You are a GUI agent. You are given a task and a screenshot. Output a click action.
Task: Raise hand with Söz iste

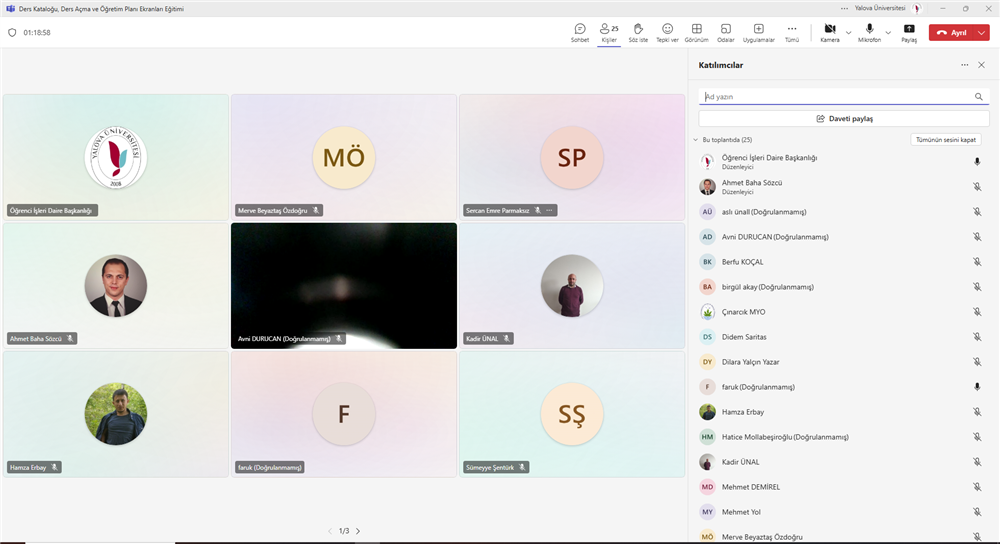pos(638,33)
